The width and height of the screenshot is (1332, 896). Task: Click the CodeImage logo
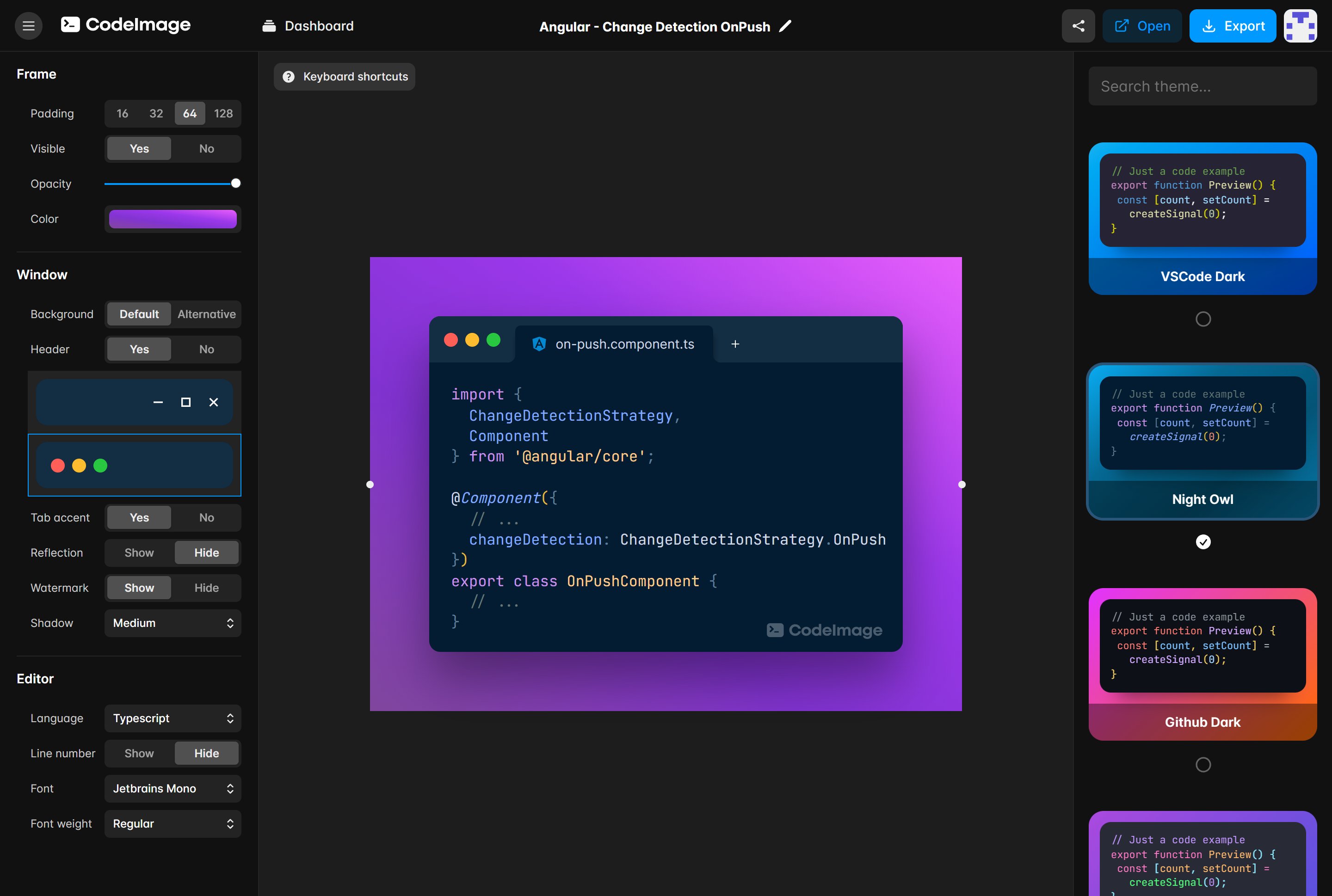[x=126, y=25]
